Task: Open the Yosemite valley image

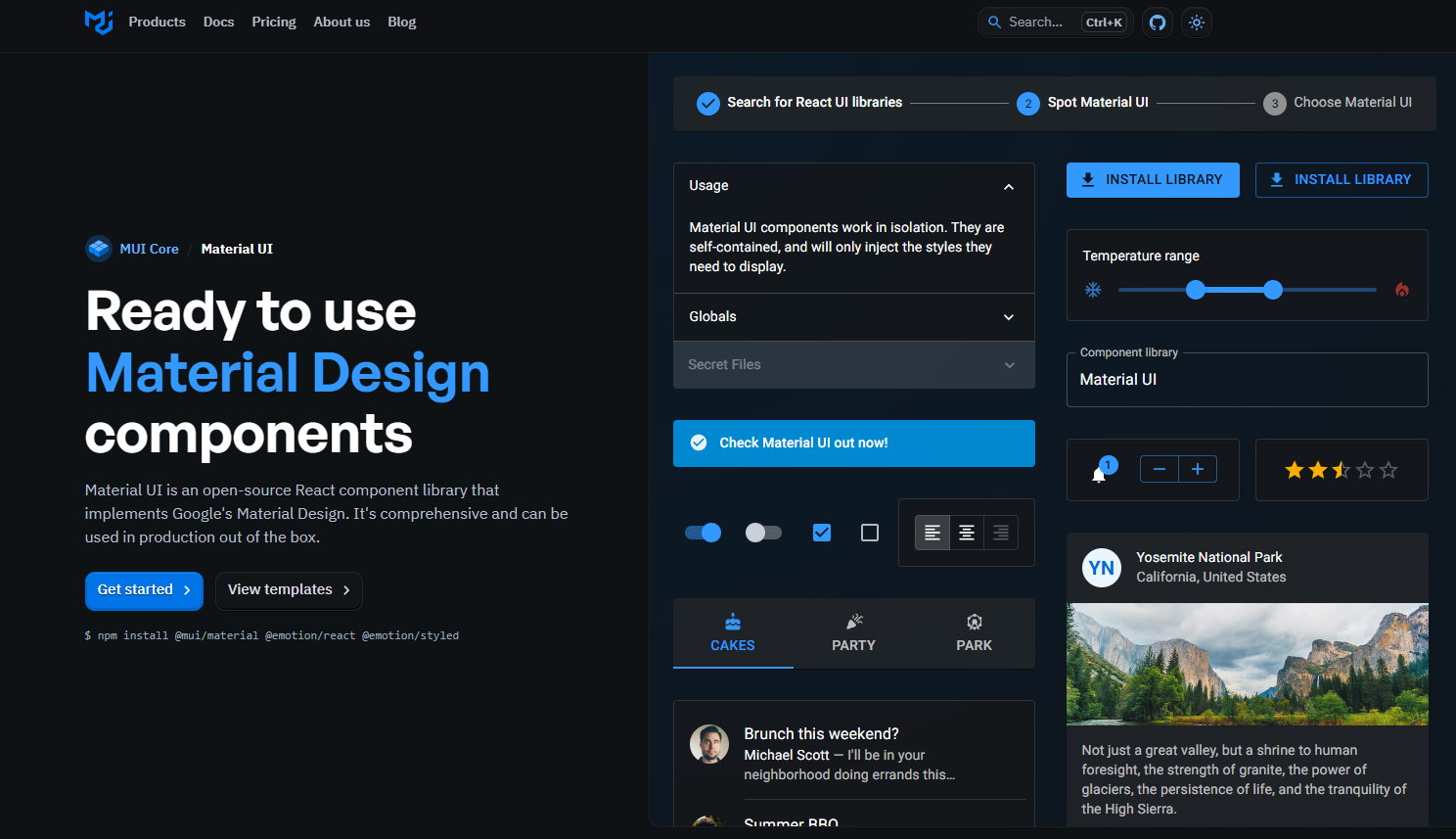Action: [x=1248, y=664]
